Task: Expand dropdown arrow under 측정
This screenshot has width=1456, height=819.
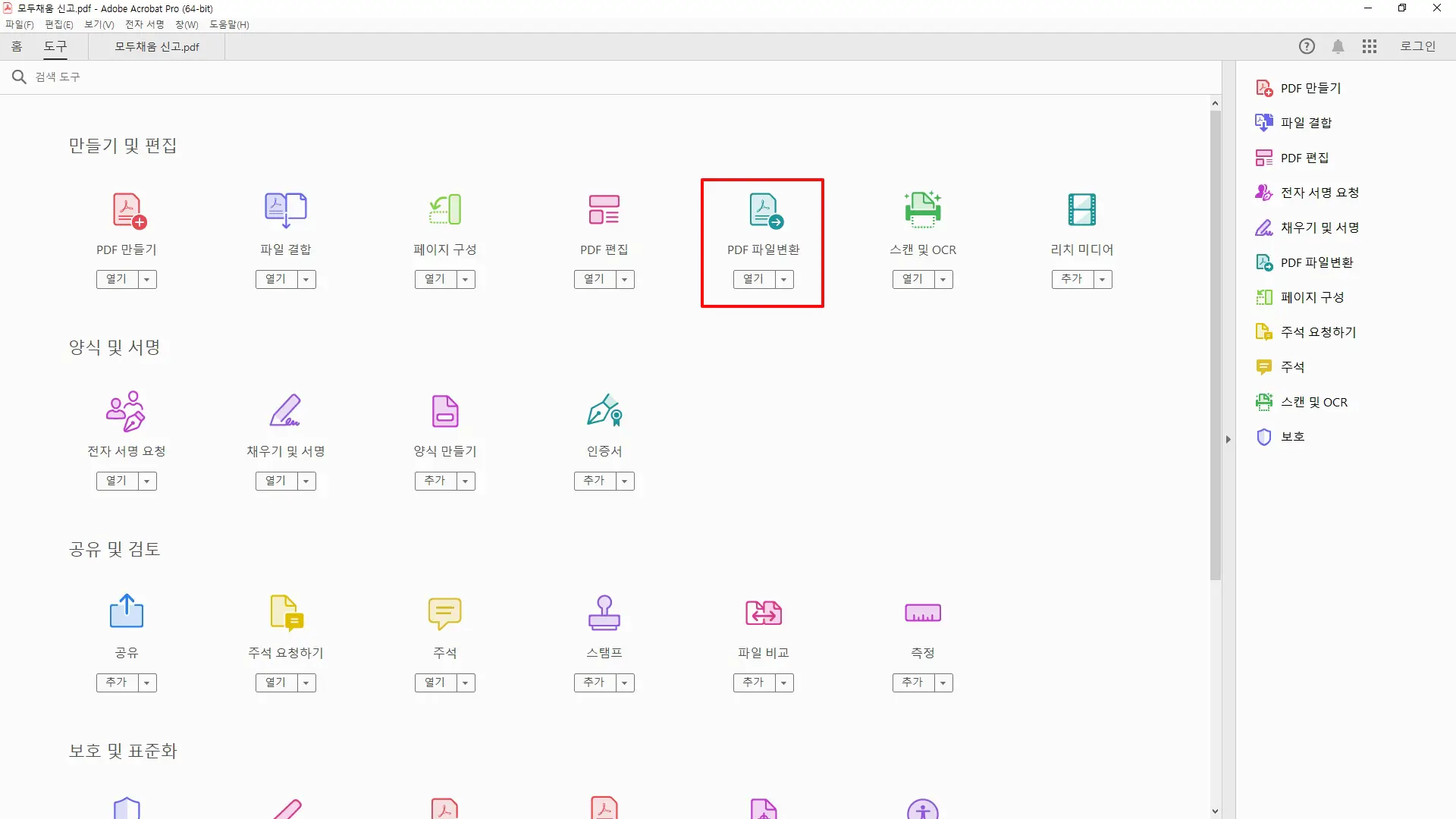Action: (943, 683)
